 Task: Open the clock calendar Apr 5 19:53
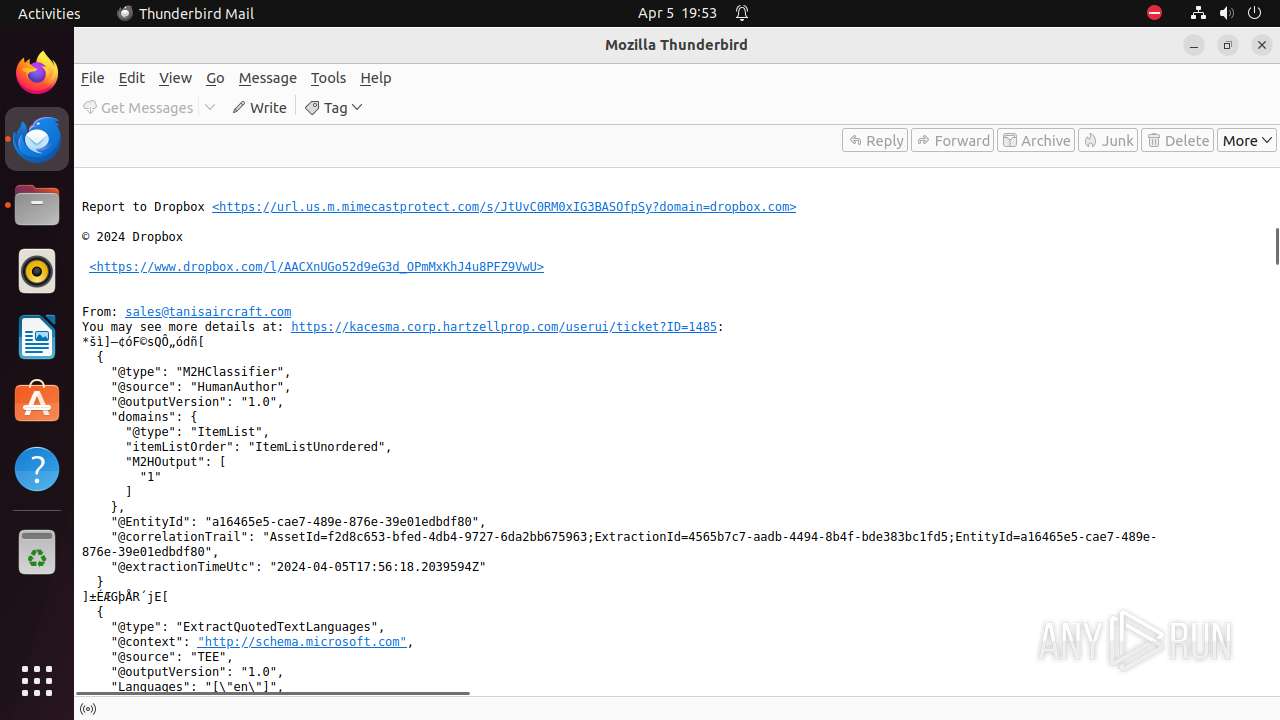(x=677, y=13)
